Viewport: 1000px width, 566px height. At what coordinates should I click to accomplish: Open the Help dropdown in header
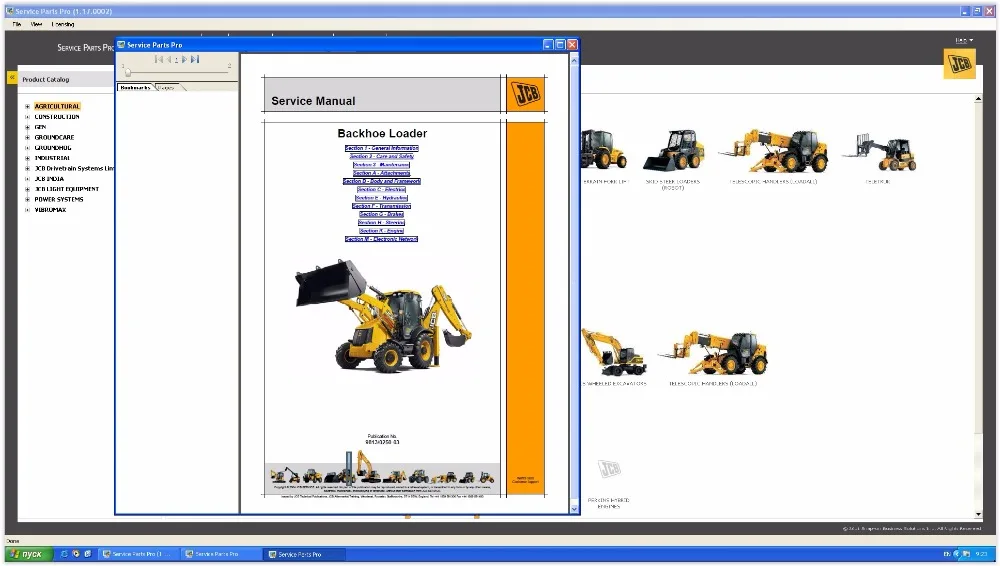coord(964,40)
